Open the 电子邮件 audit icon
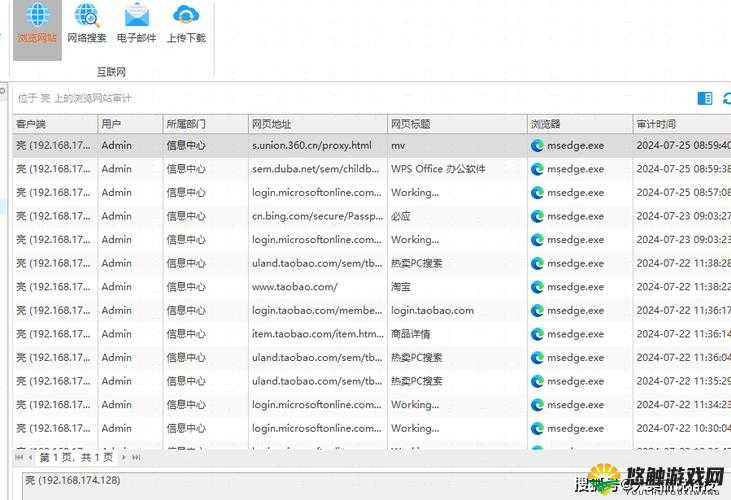Screen dimensions: 731x500 click(x=137, y=23)
